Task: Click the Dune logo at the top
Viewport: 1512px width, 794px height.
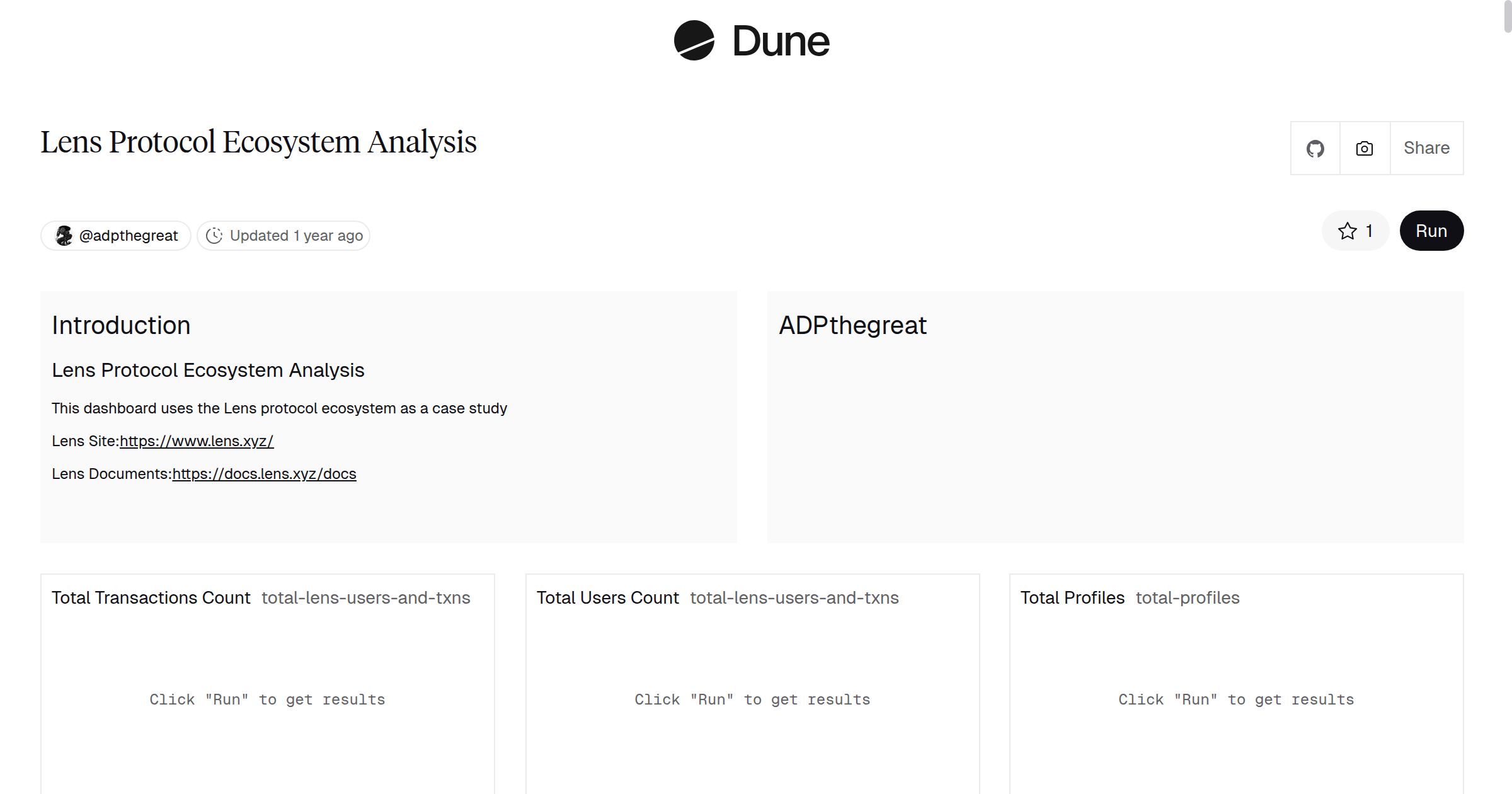Action: pyautogui.click(x=693, y=41)
